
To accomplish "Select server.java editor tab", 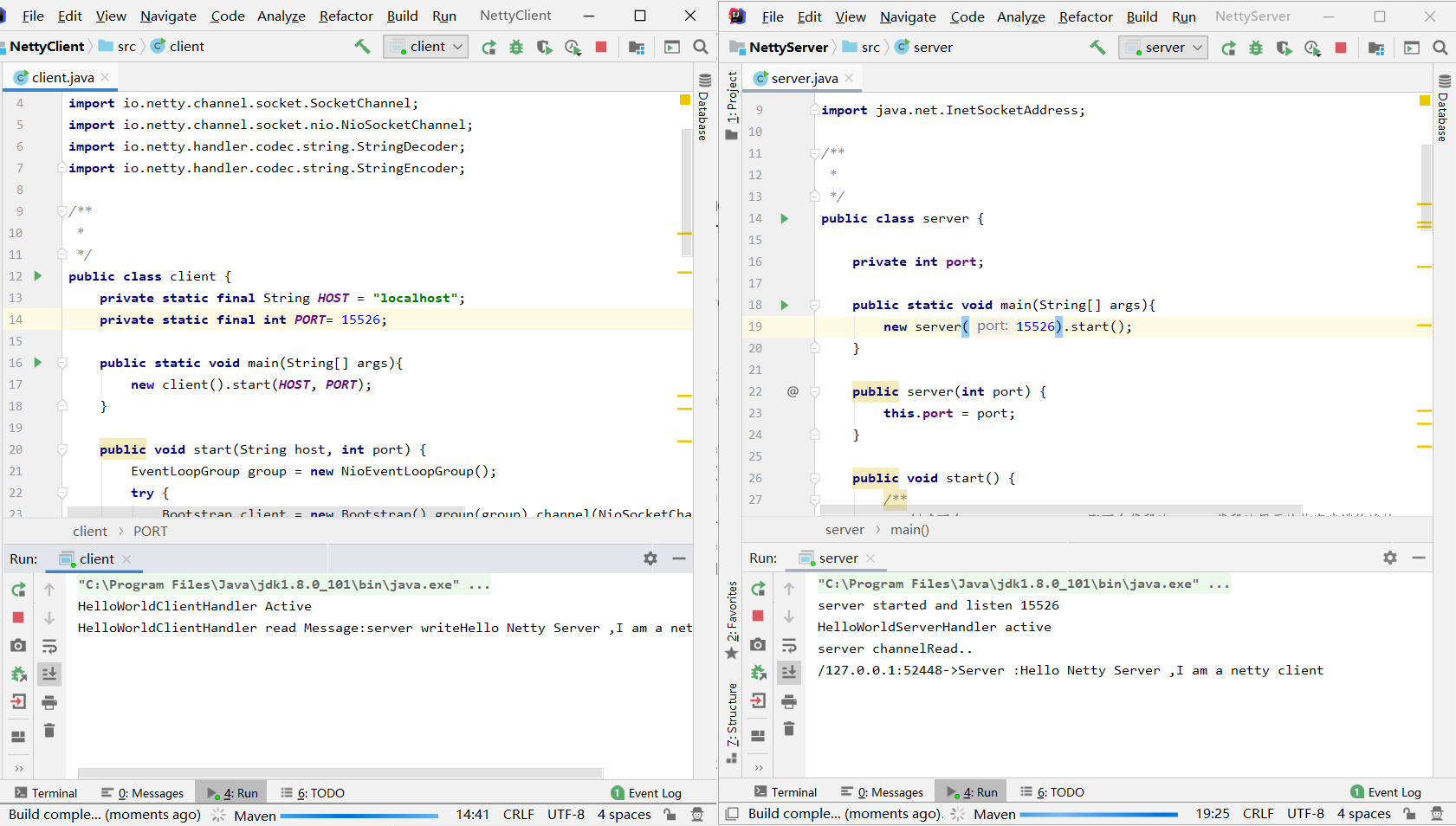I will coord(804,79).
